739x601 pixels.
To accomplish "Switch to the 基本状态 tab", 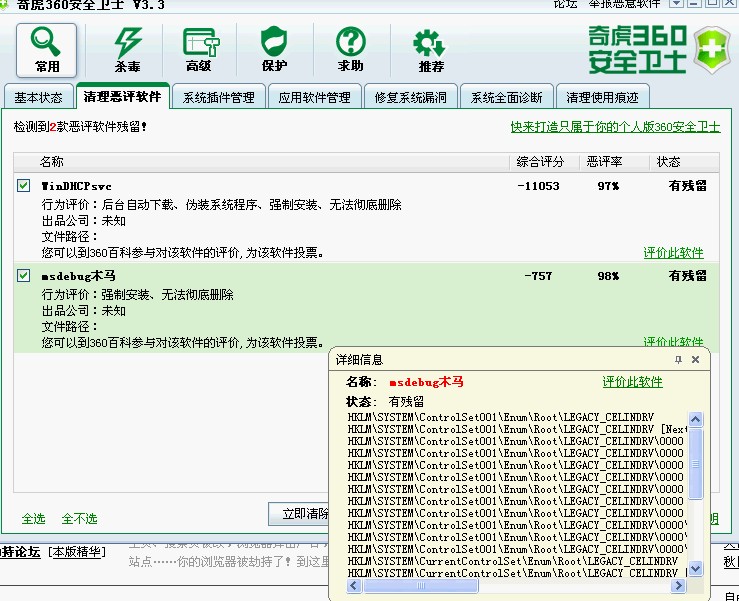I will 38,98.
